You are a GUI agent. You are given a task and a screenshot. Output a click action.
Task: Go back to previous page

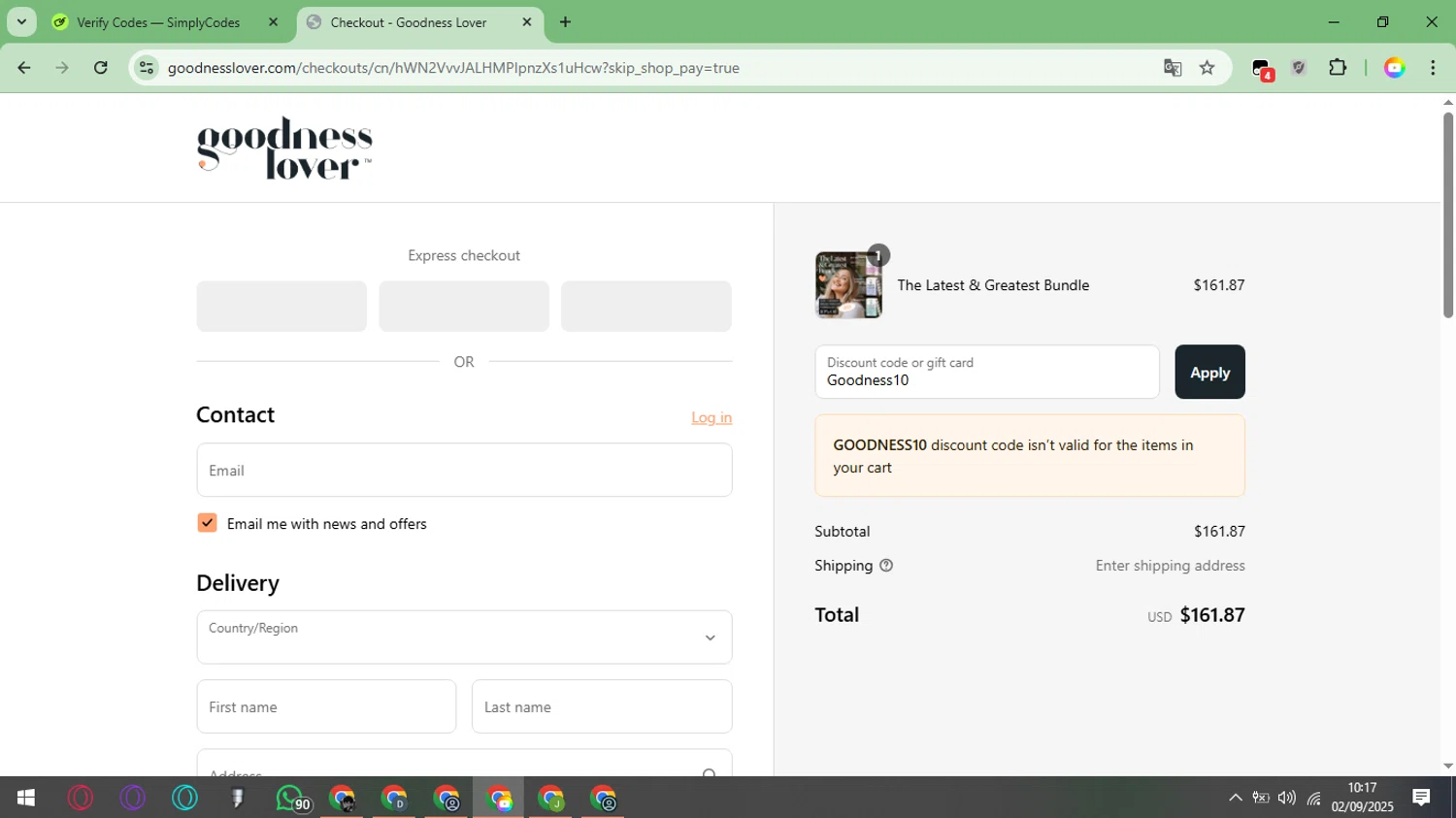coord(24,68)
